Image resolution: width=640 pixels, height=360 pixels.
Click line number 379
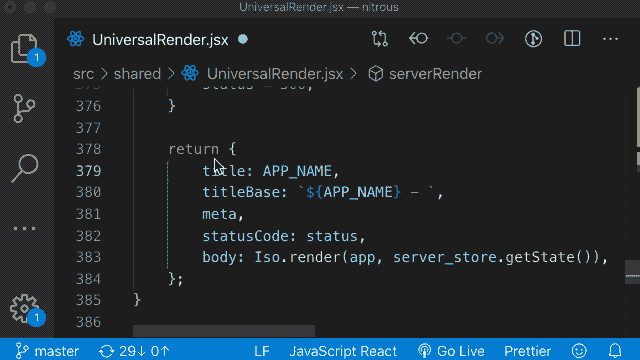point(89,171)
